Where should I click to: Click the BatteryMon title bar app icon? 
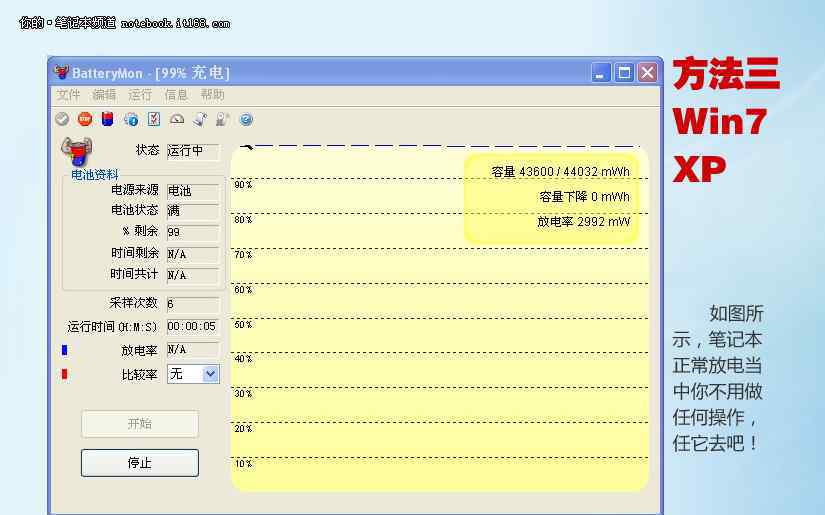click(62, 73)
